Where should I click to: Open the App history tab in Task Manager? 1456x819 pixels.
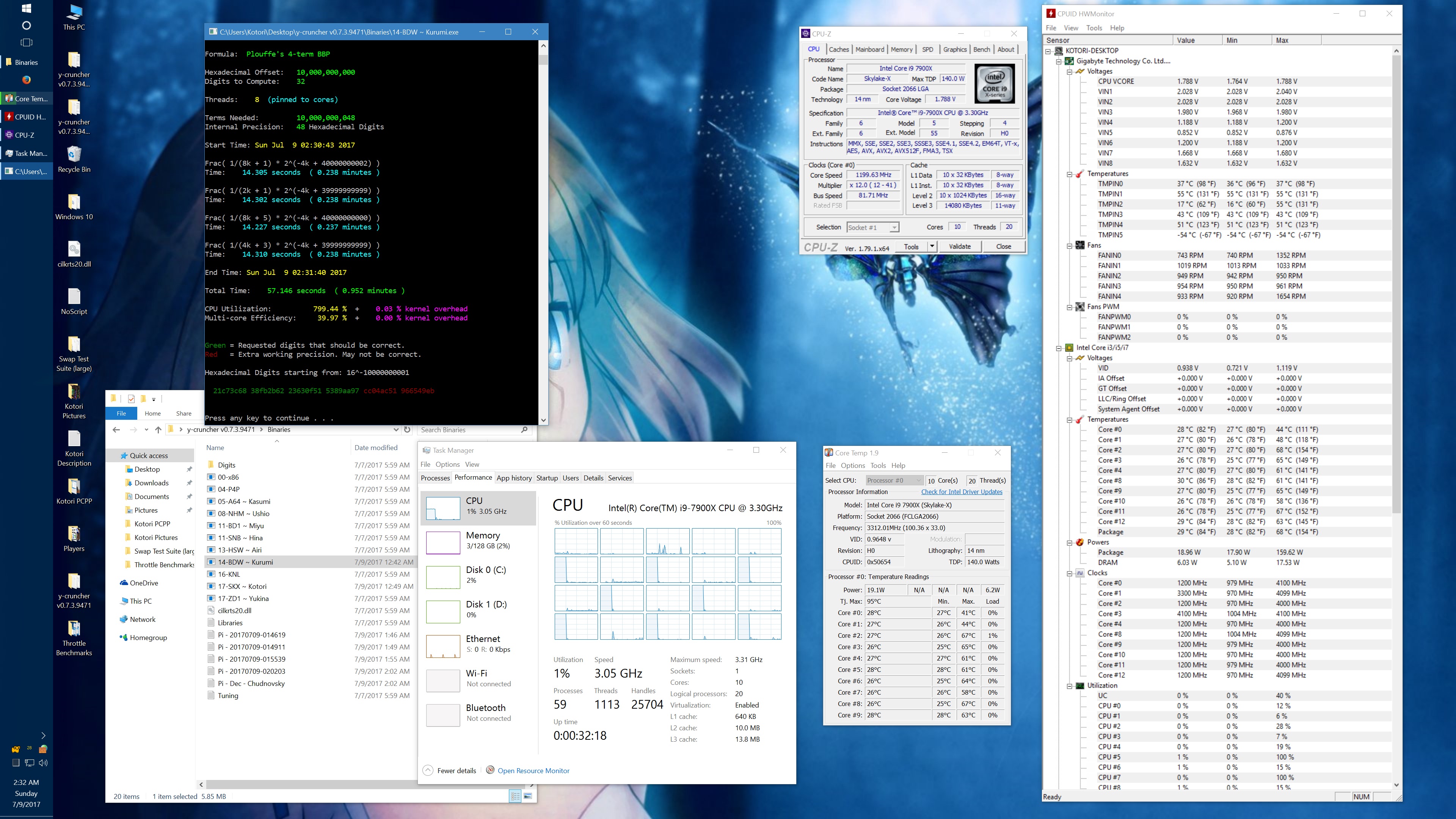coord(514,478)
